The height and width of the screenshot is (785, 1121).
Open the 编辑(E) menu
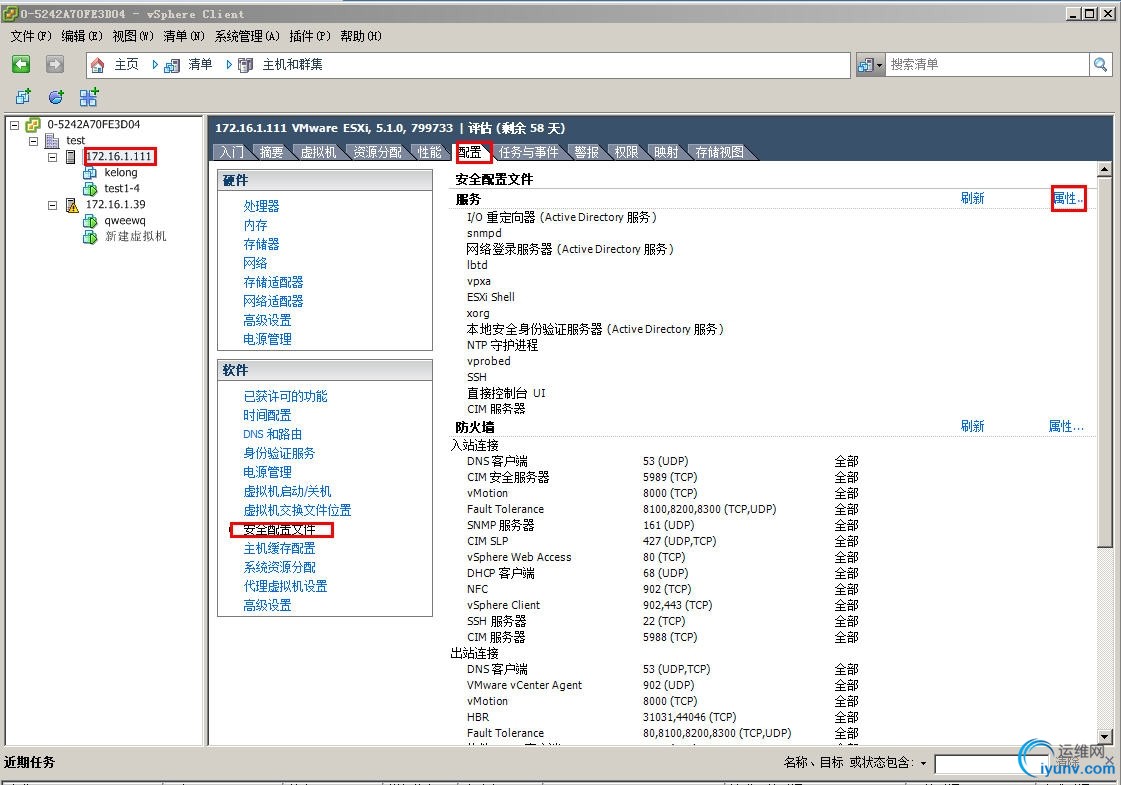(x=82, y=36)
